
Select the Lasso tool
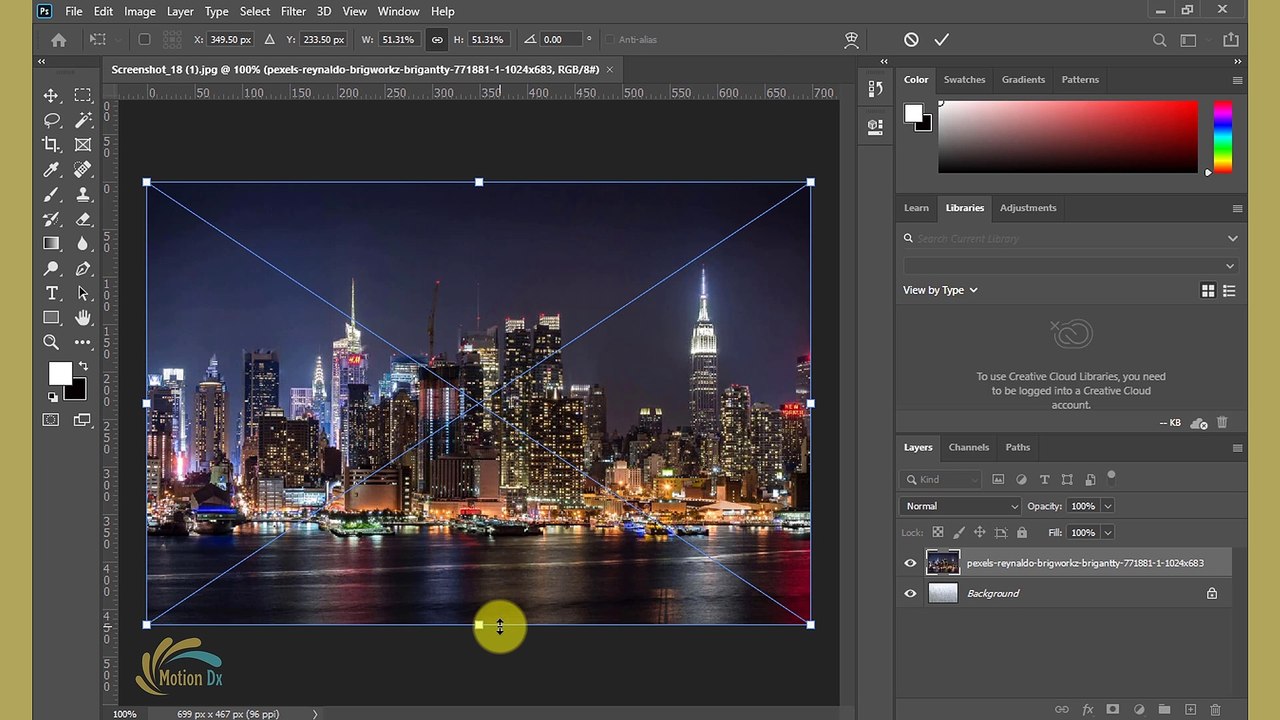click(x=51, y=120)
